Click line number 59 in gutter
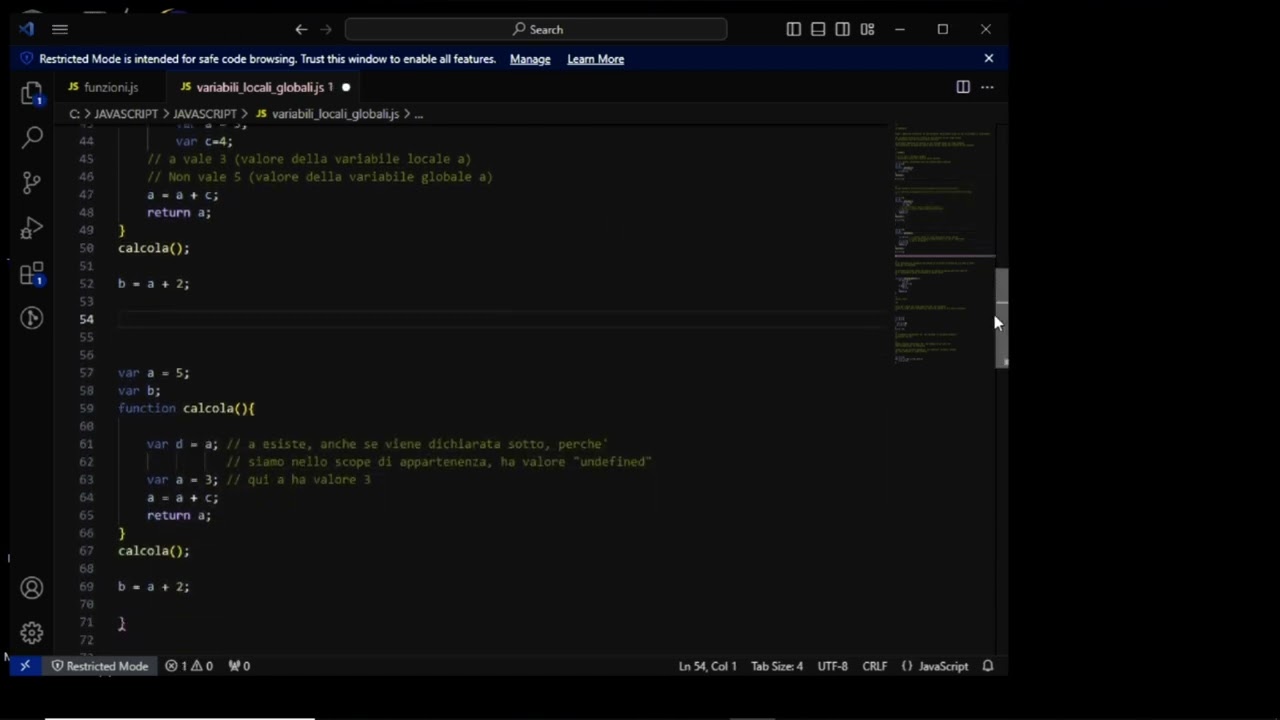This screenshot has height=720, width=1280. point(86,408)
